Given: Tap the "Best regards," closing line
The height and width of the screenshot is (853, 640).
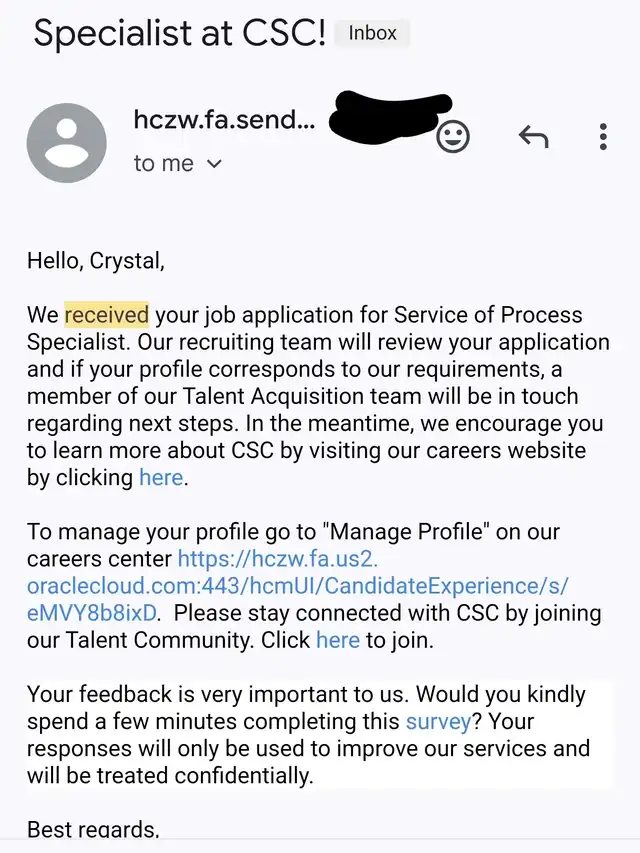Looking at the screenshot, I should point(93,829).
